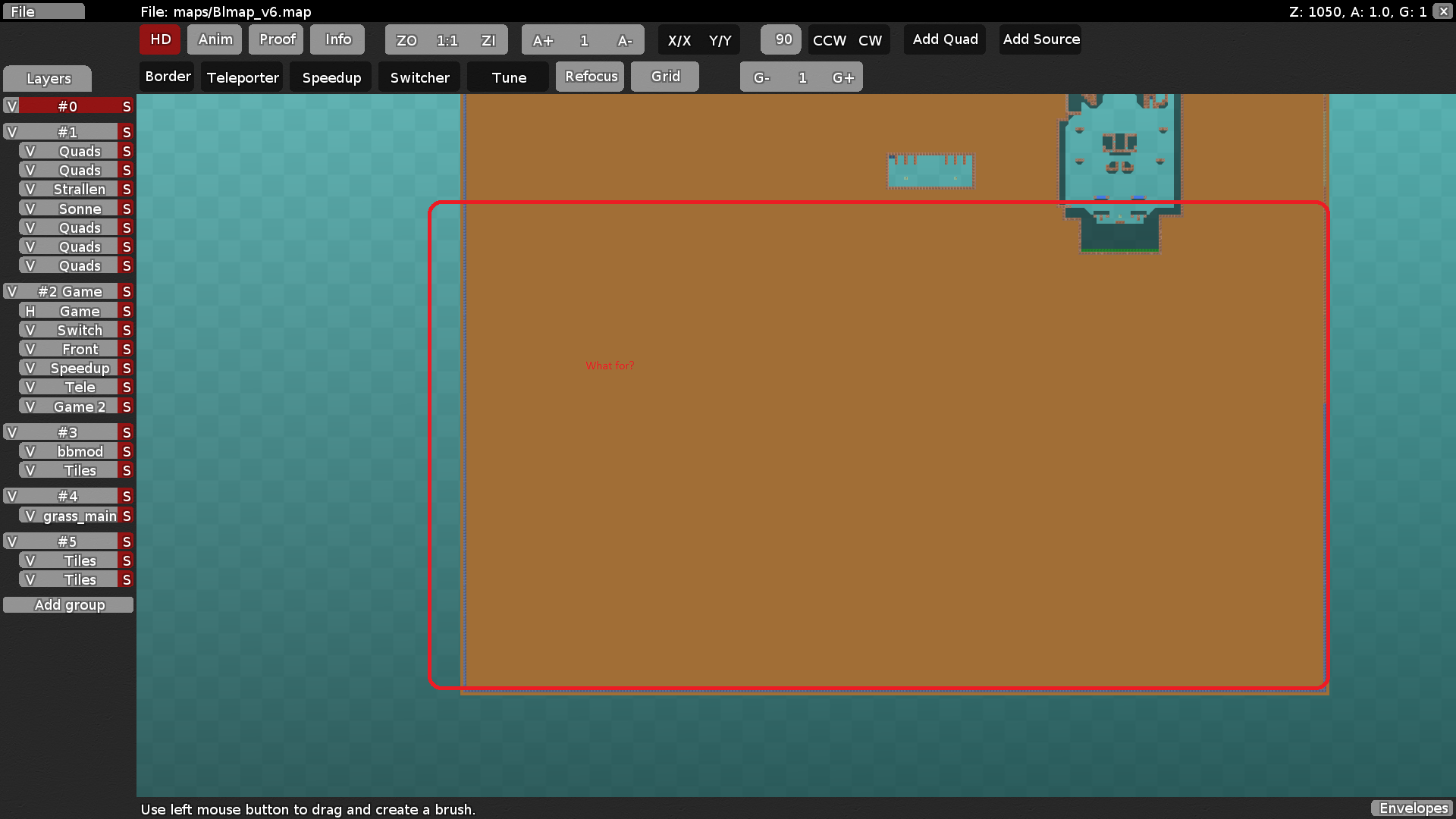Decrease grid size with the G- stepper
1456x819 pixels.
[761, 77]
